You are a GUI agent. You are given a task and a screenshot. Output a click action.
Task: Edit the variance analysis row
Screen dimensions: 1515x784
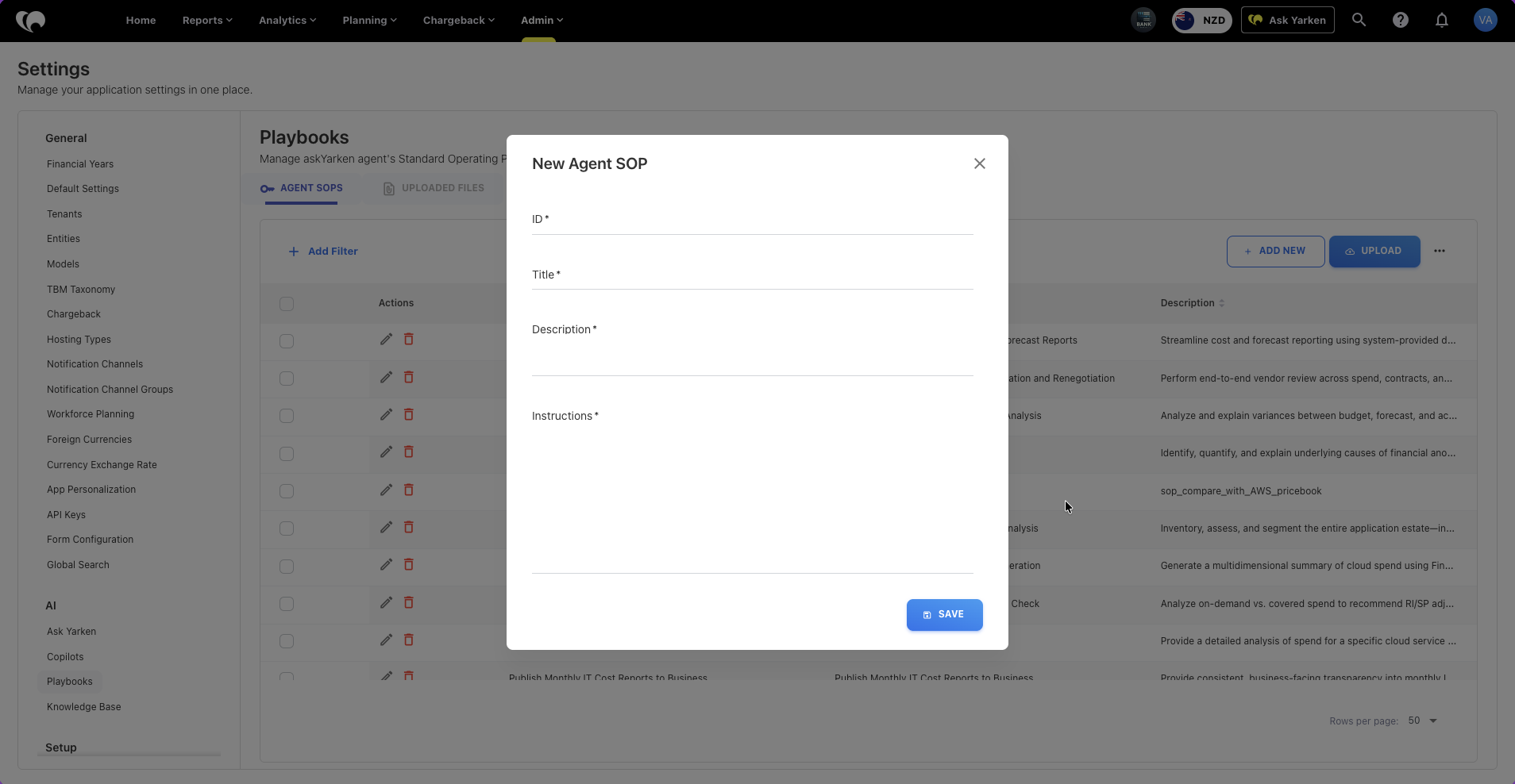(x=386, y=414)
